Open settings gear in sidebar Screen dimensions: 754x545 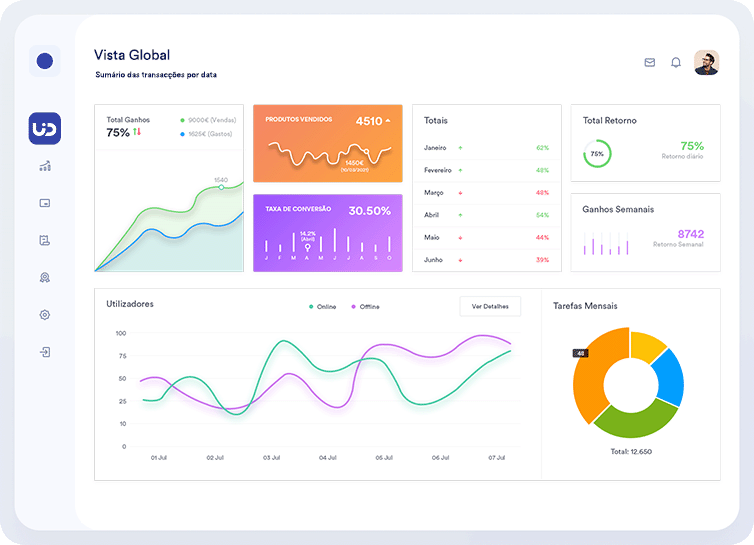(45, 315)
